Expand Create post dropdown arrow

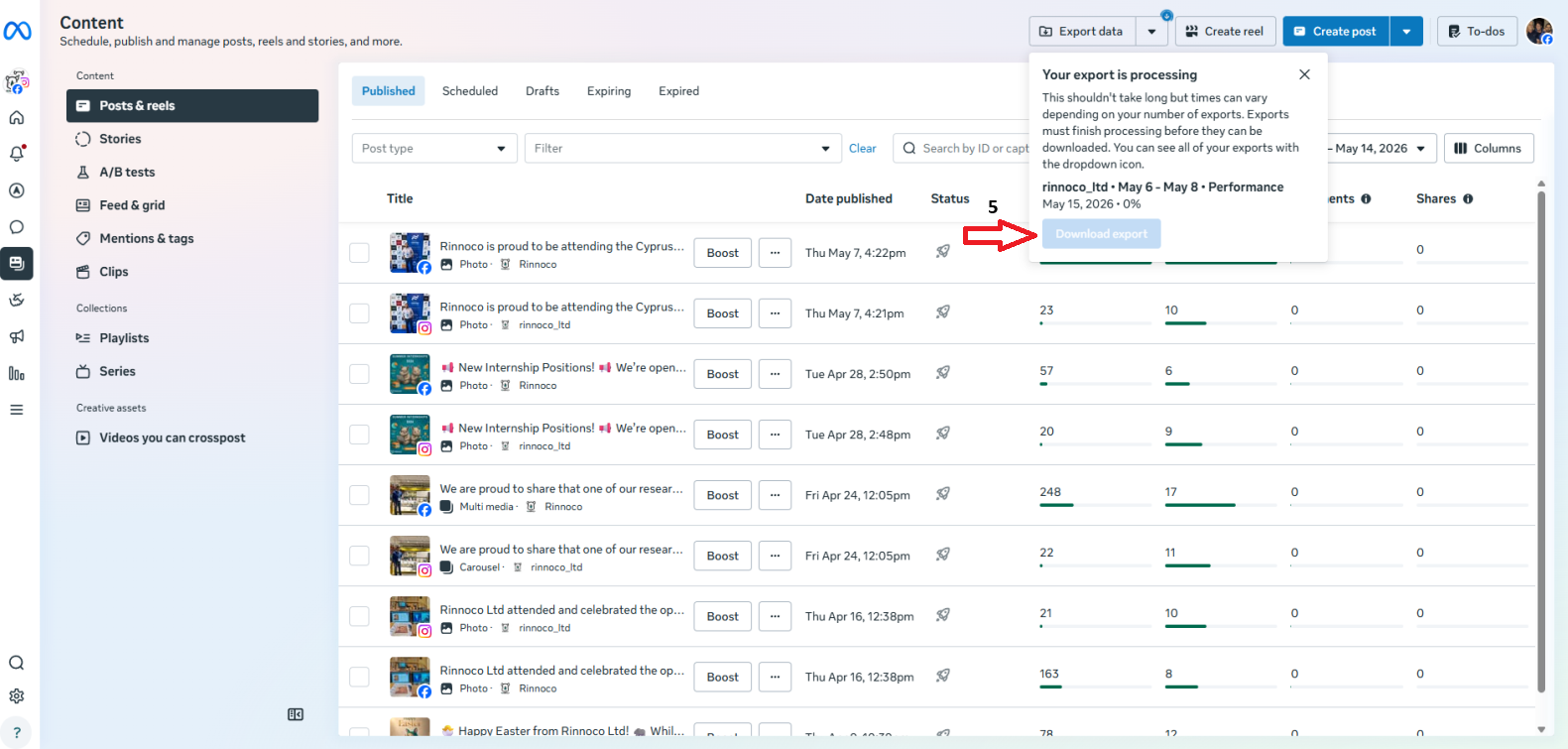pos(1406,32)
